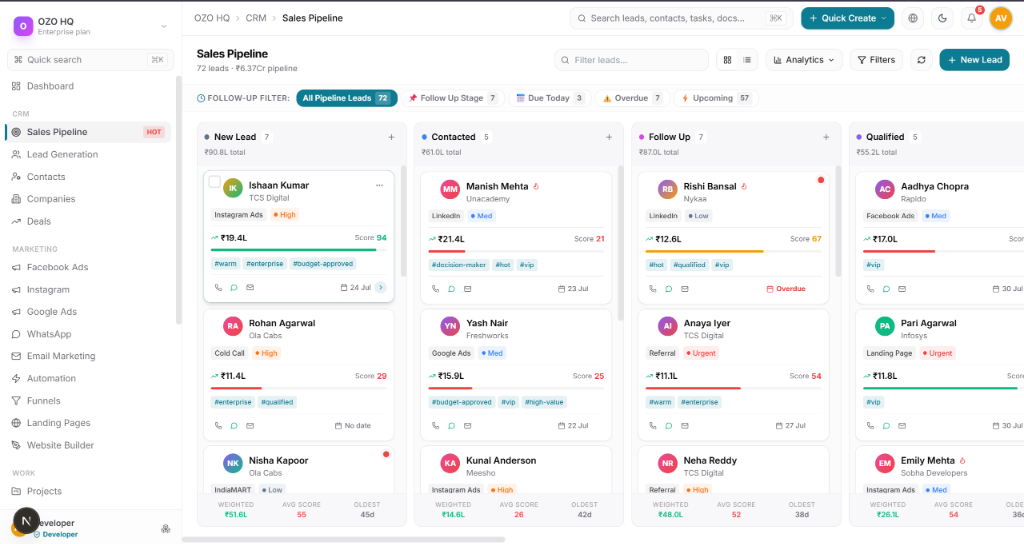Click Rishi Bansal score progress bar
This screenshot has width=1024, height=544.
(733, 251)
